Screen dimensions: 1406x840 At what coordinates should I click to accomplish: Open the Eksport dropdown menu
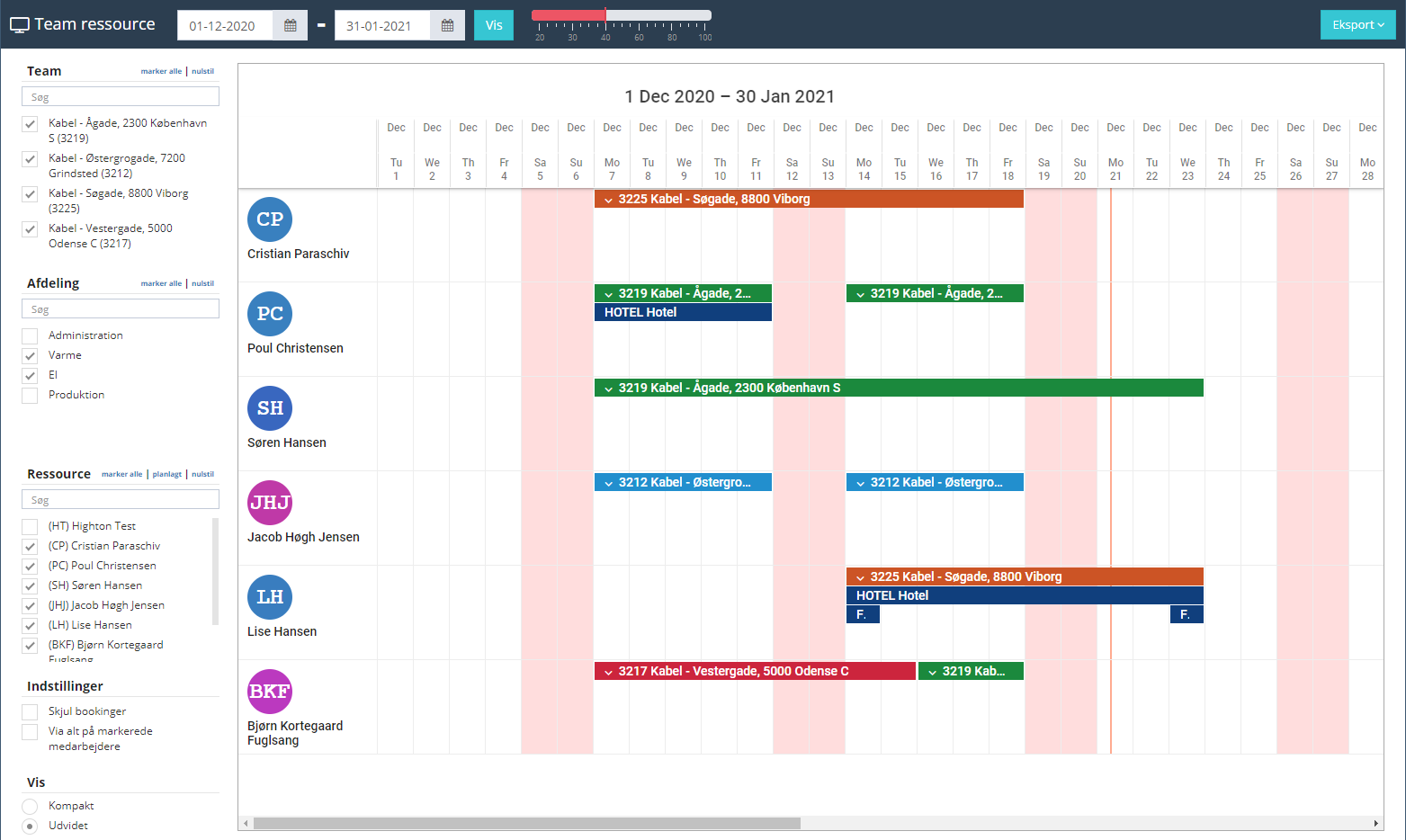click(1357, 25)
